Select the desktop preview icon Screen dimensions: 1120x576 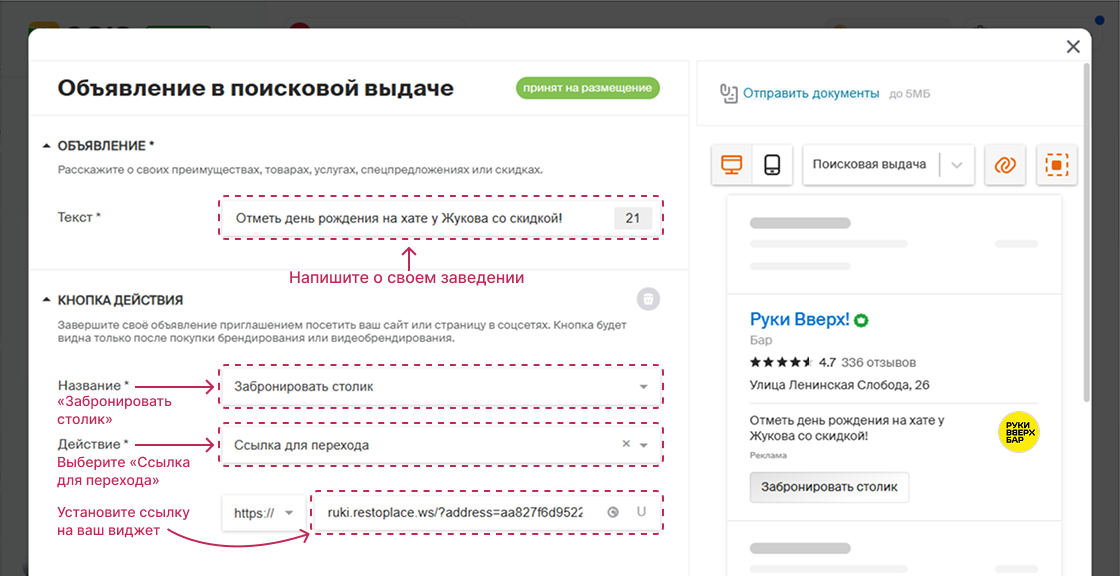(733, 164)
